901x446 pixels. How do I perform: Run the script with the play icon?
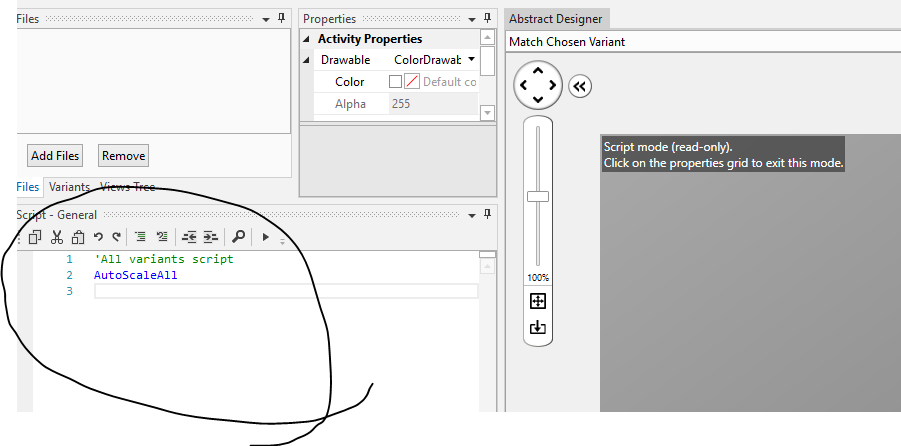(x=265, y=237)
